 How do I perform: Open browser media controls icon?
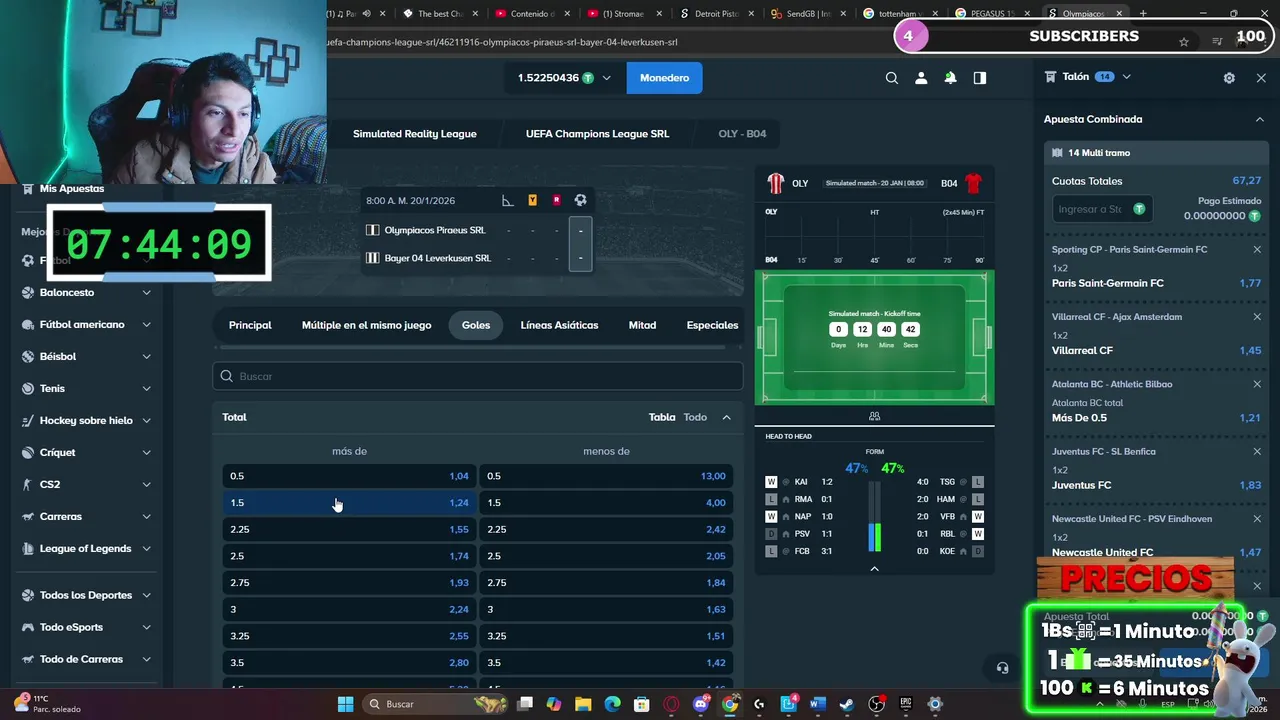[x=1217, y=42]
